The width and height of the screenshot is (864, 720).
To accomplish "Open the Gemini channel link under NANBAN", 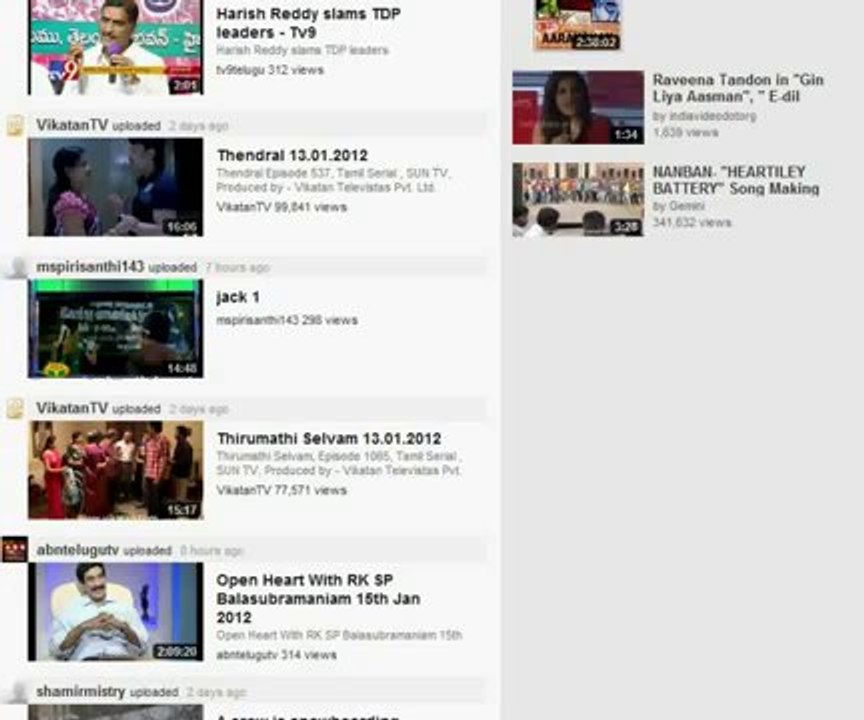I will pyautogui.click(x=687, y=206).
